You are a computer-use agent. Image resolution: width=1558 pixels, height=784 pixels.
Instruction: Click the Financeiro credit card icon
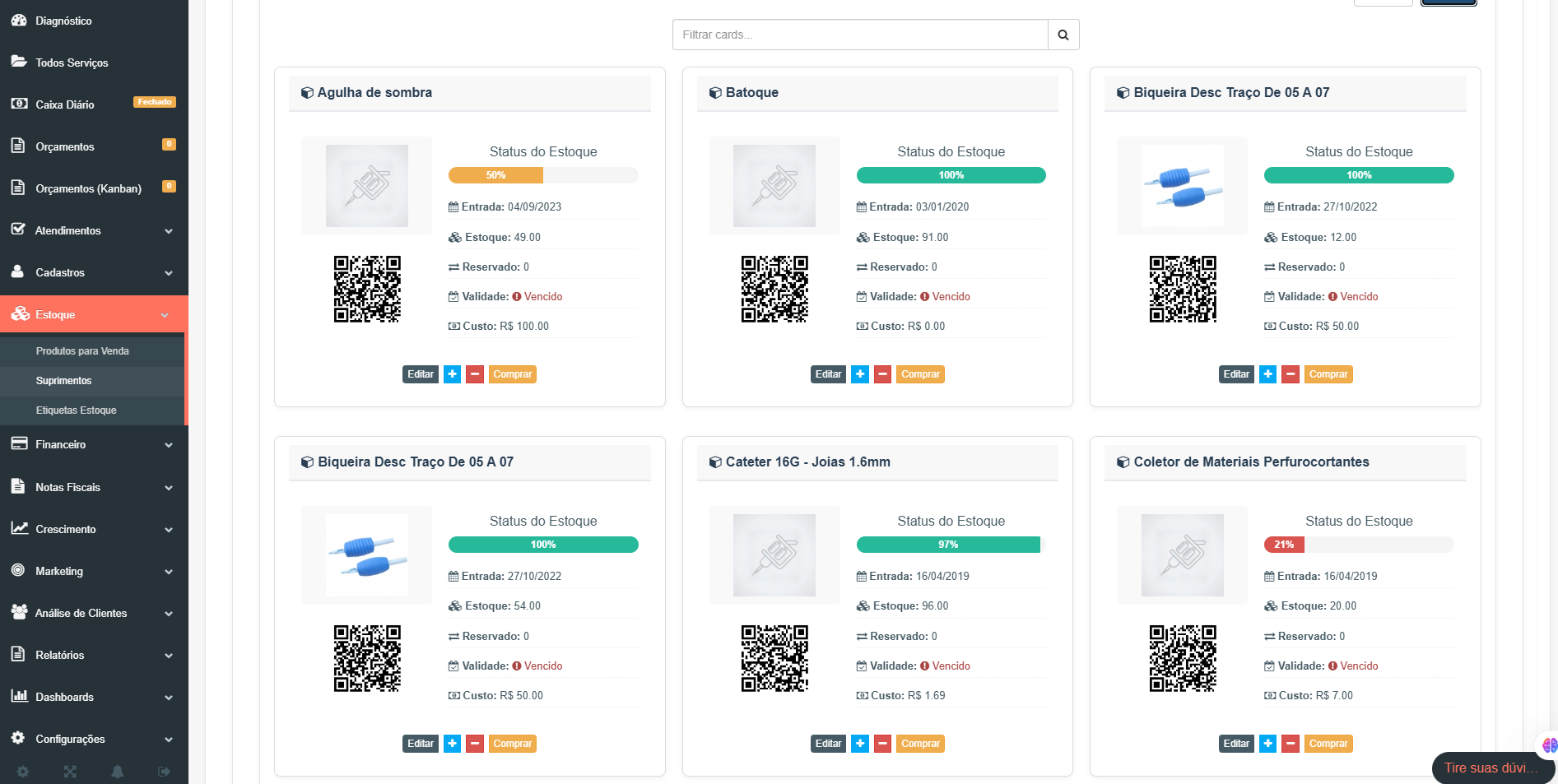click(19, 443)
